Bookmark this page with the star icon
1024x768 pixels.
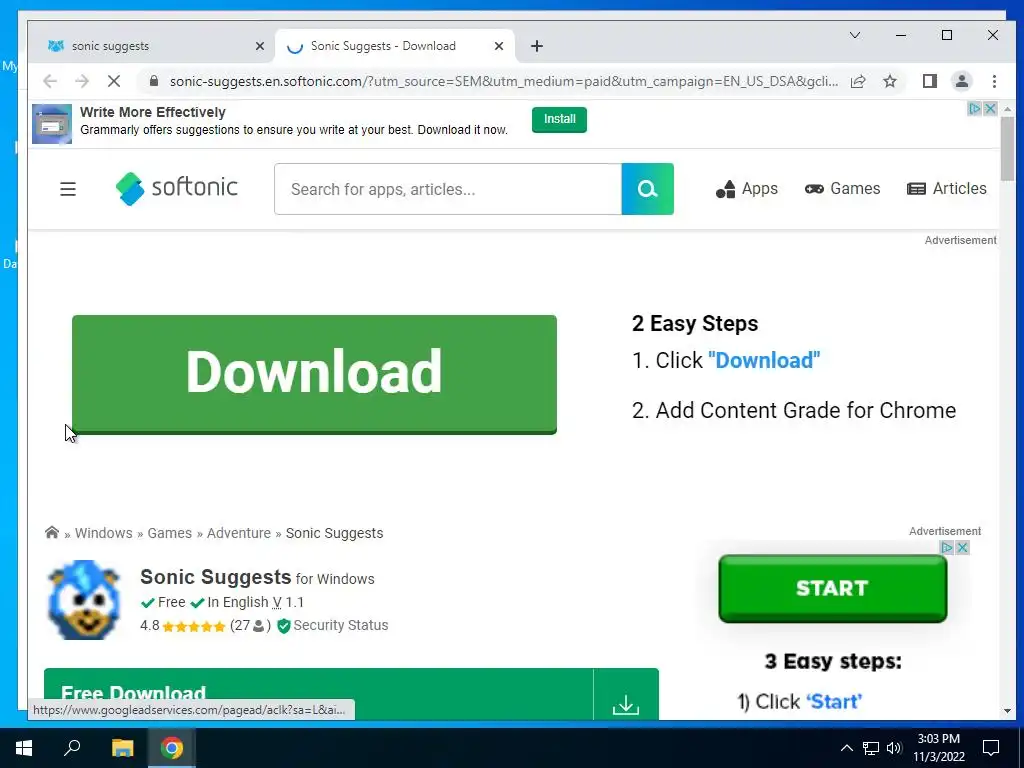pos(889,81)
